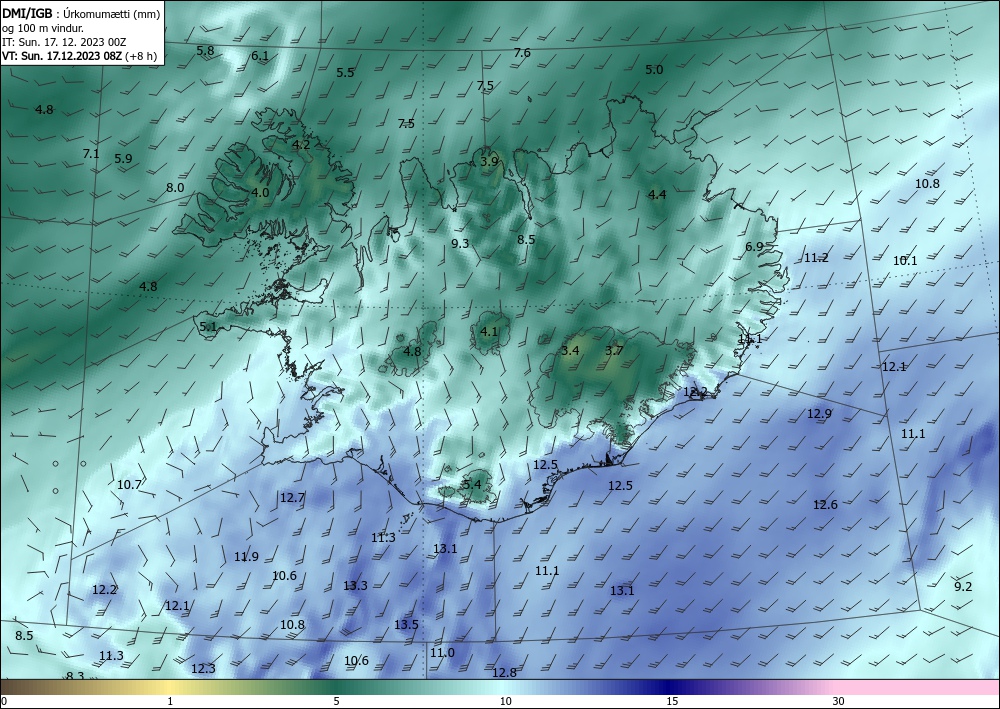This screenshot has width=1000, height=709.
Task: Click the dark navy section of the color scale
Action: point(666,687)
